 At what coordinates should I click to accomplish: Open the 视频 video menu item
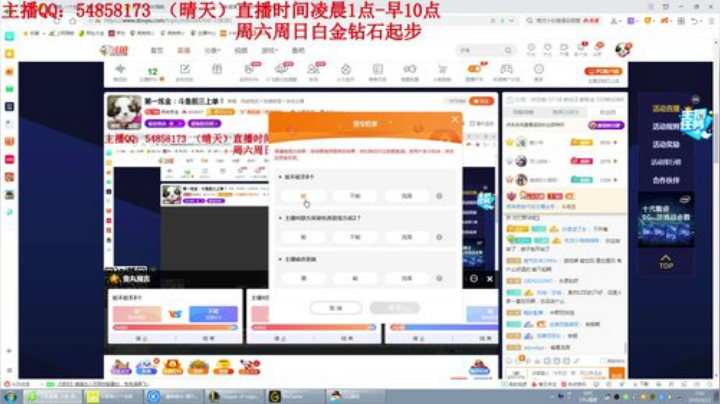241,50
